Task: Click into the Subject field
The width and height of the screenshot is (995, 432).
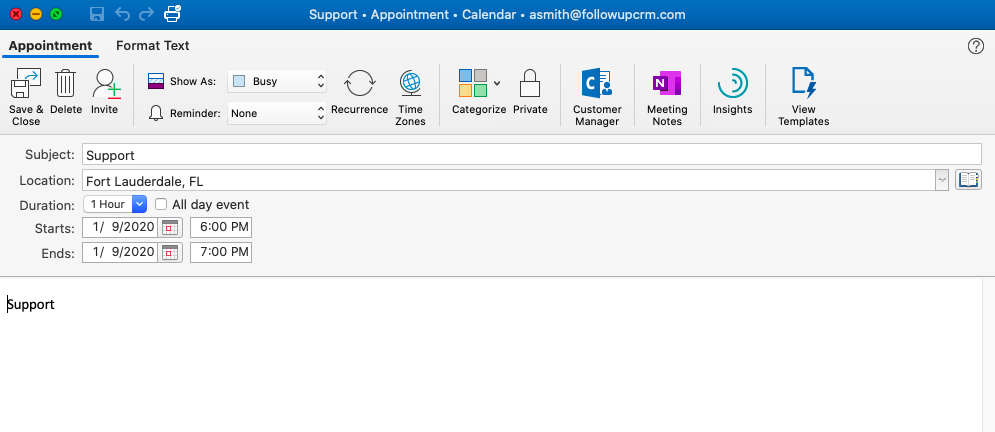Action: (532, 155)
